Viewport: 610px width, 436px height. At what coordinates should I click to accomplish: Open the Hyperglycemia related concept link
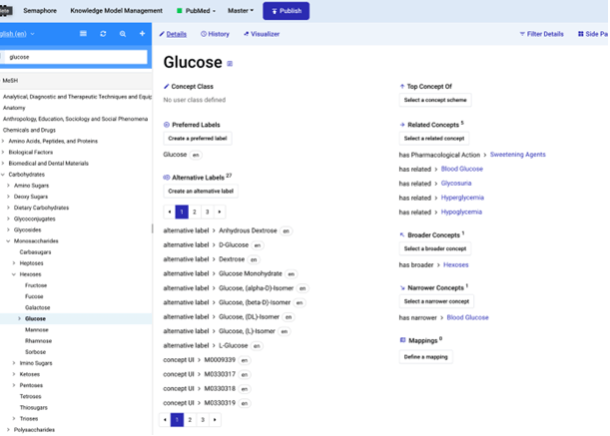[462, 198]
